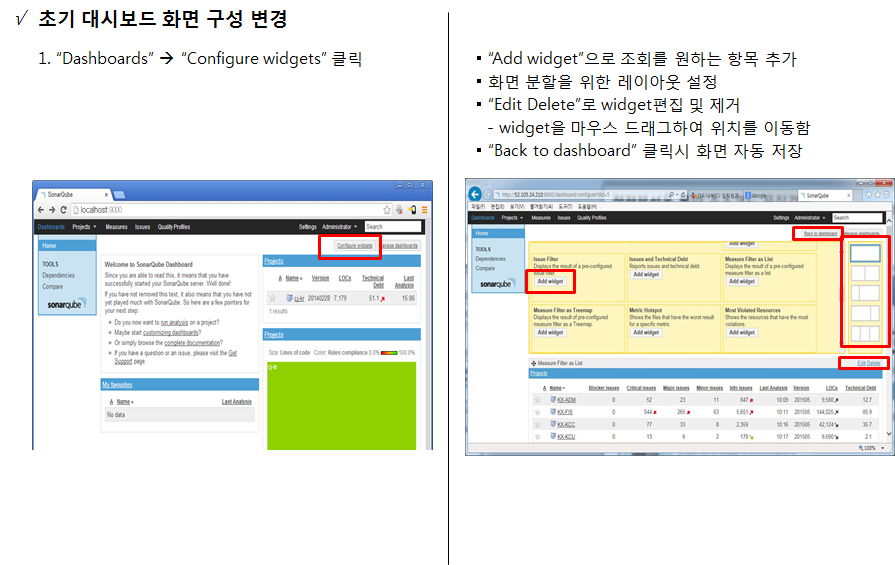Click the Configure widgets link
Viewport: 895px width, 565px height.
click(354, 246)
